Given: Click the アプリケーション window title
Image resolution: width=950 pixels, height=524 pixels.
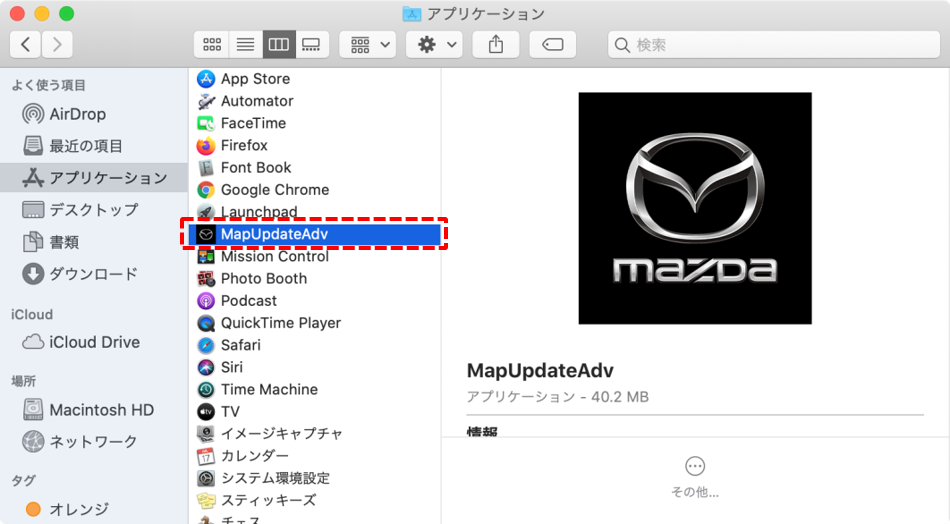Looking at the screenshot, I should coord(485,13).
